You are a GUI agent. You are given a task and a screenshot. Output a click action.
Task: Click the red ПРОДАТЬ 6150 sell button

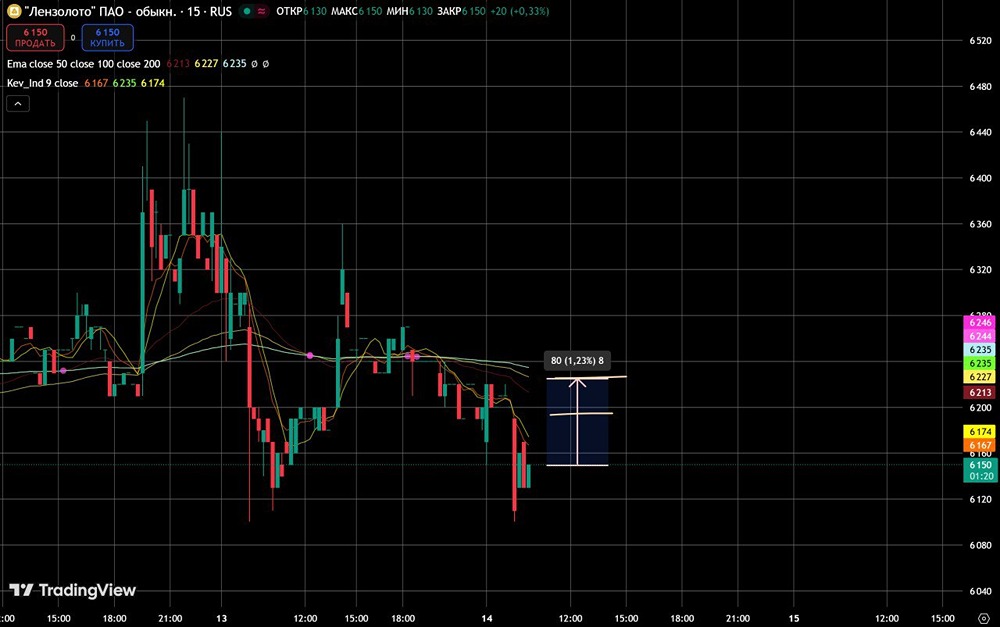(35, 38)
